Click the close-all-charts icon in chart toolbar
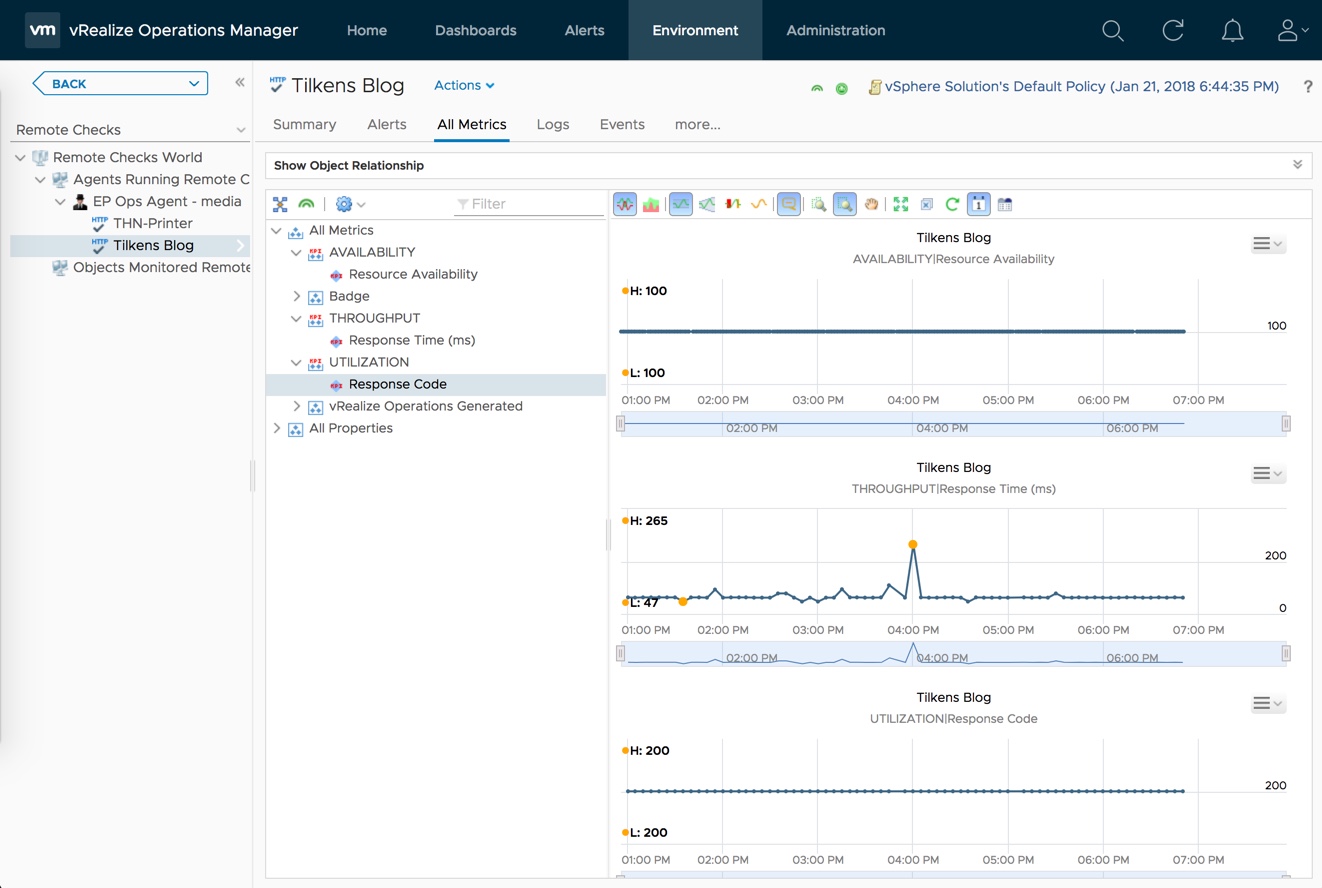The image size is (1322, 888). (927, 204)
